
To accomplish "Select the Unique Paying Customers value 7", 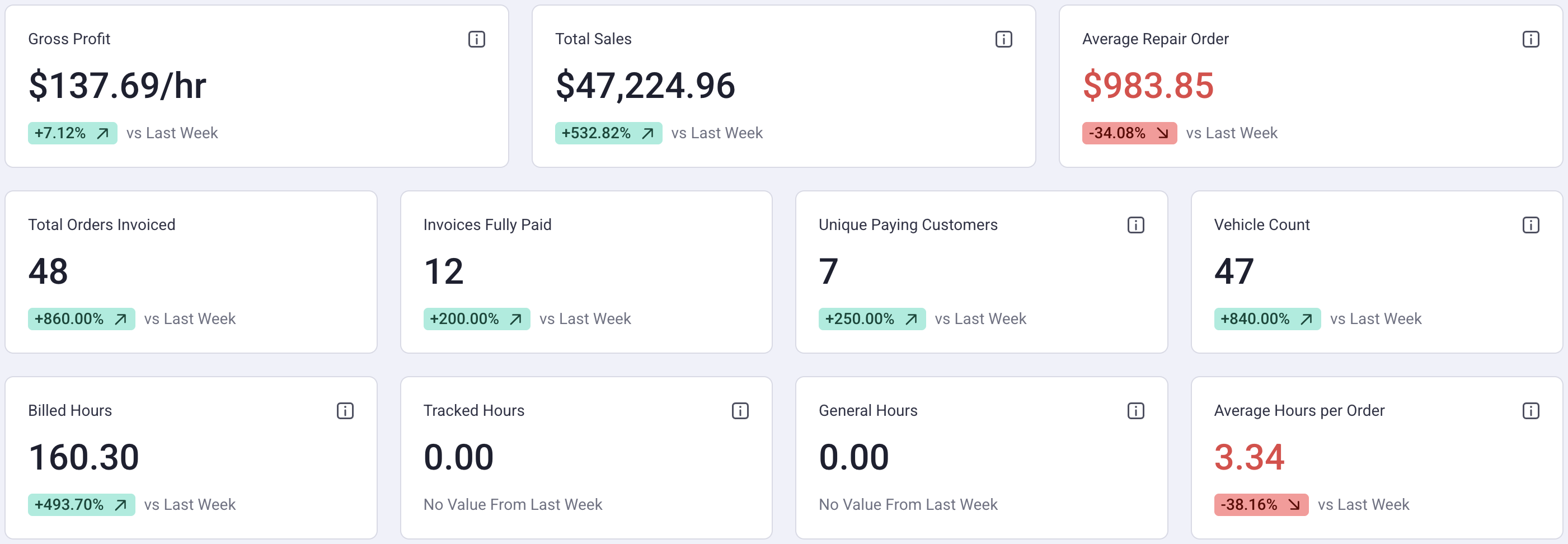I will click(828, 271).
